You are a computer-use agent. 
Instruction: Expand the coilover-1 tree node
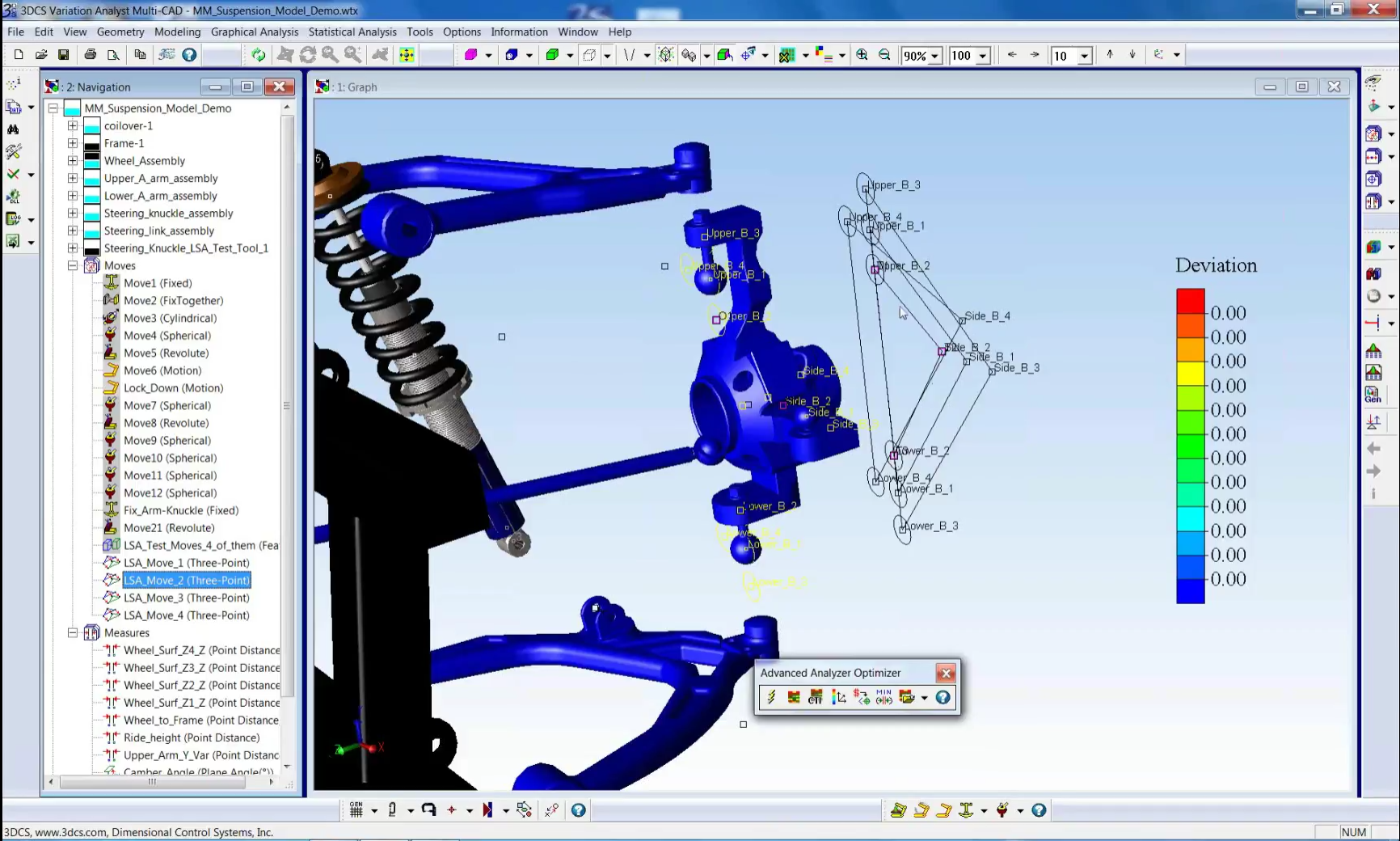[x=73, y=125]
